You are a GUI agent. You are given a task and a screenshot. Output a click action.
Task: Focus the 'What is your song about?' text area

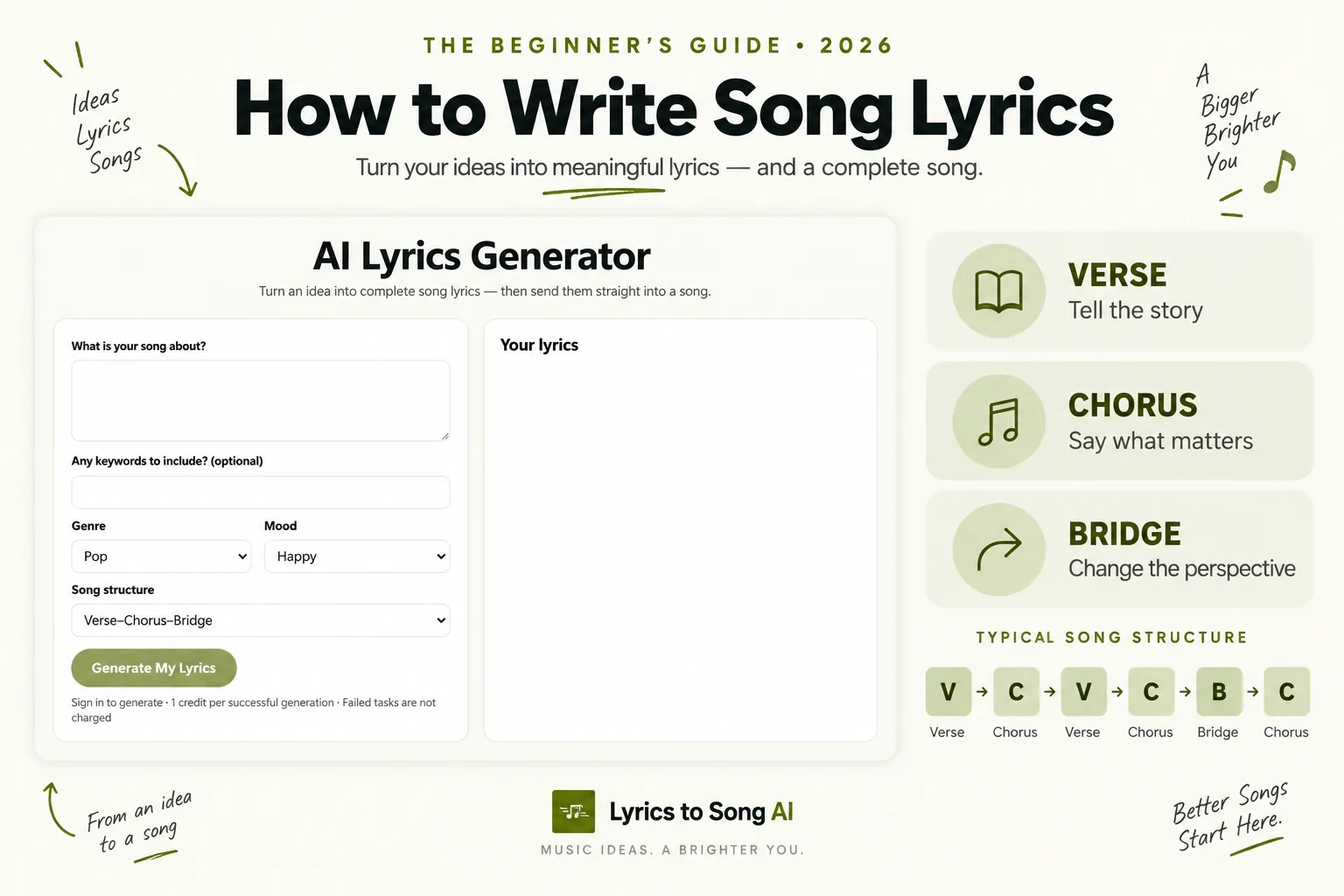261,401
